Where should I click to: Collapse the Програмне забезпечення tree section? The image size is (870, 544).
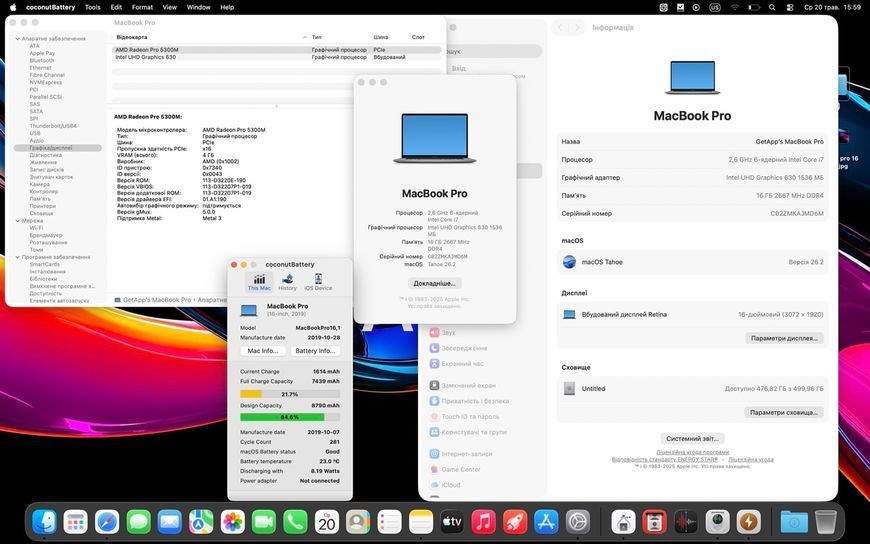[x=18, y=258]
